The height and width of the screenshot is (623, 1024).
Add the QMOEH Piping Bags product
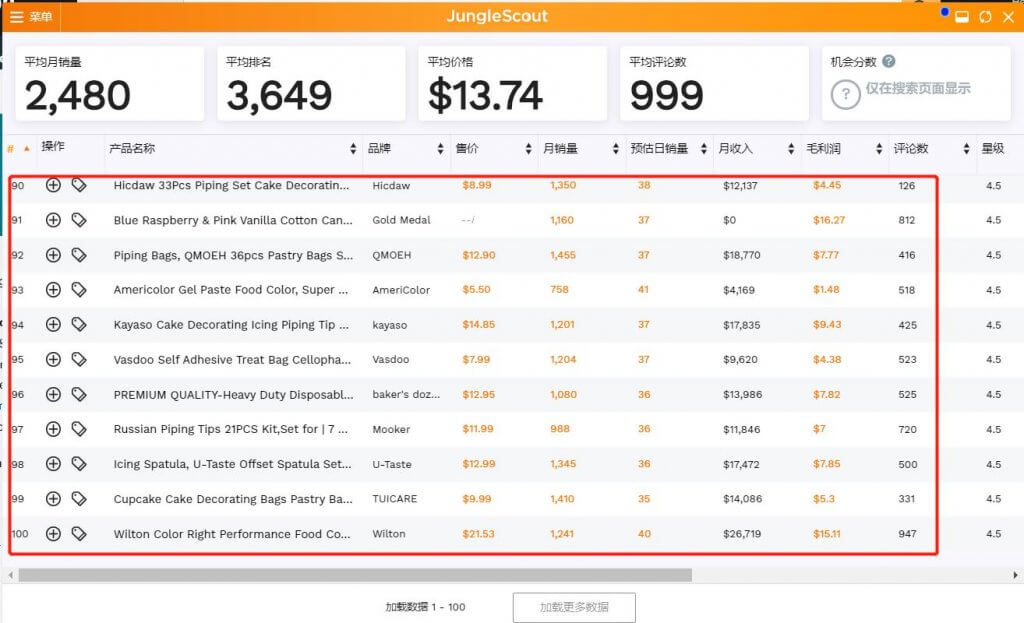pos(54,255)
